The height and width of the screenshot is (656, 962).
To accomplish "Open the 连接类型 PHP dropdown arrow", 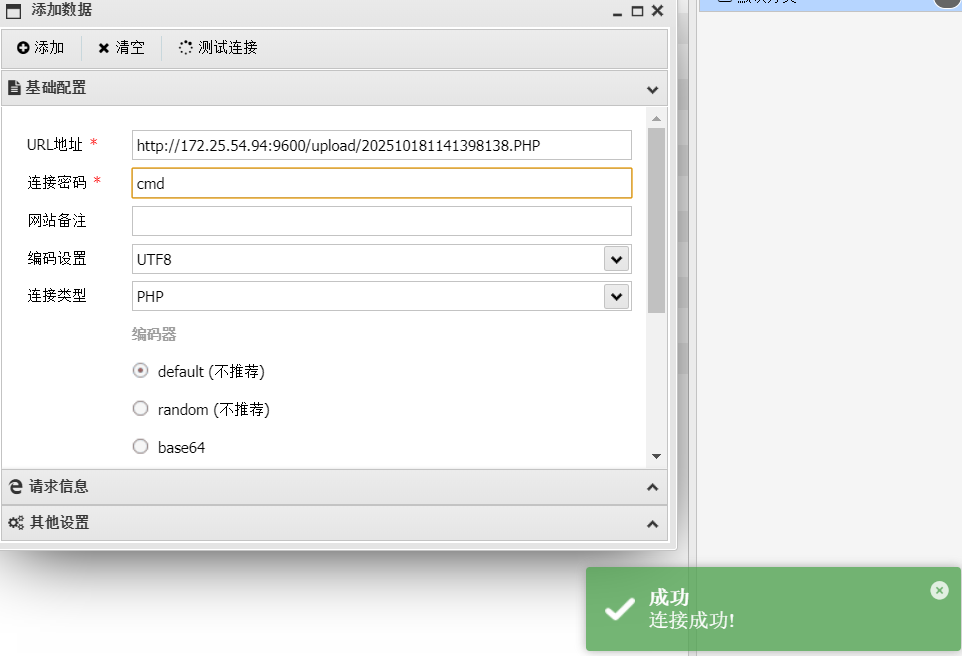I will click(617, 296).
